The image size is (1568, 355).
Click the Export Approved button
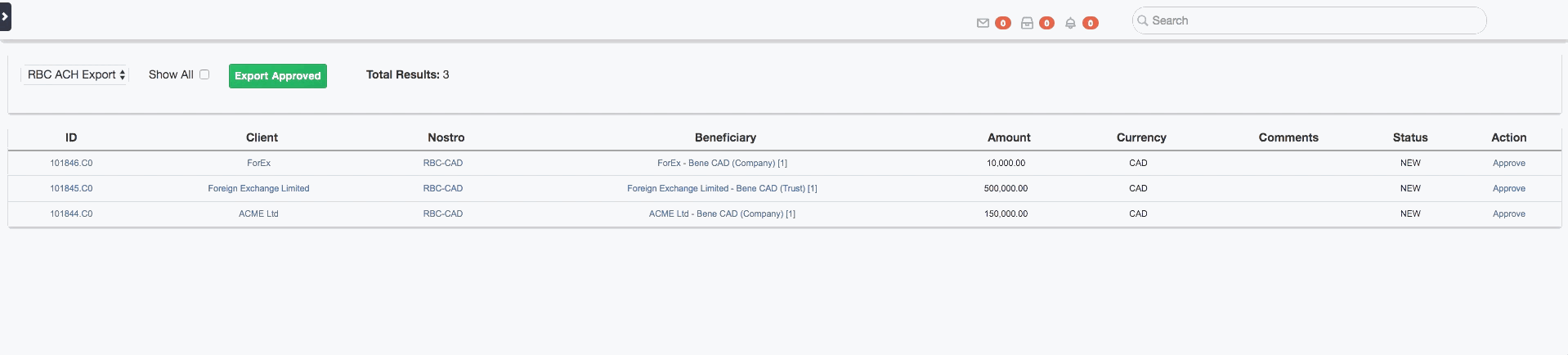click(x=278, y=76)
